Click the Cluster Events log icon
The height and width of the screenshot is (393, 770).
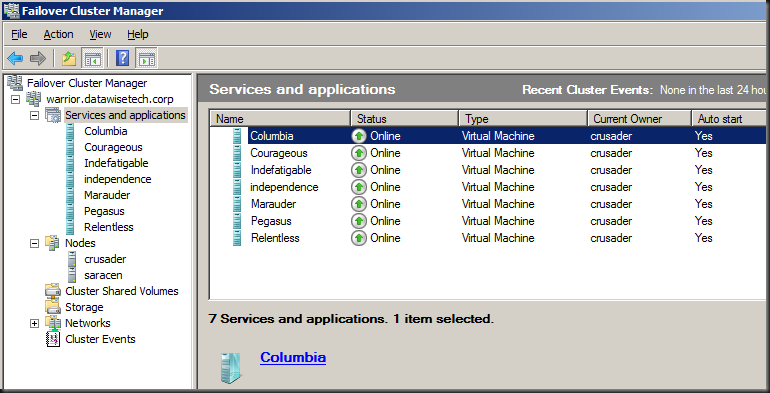pyautogui.click(x=53, y=339)
